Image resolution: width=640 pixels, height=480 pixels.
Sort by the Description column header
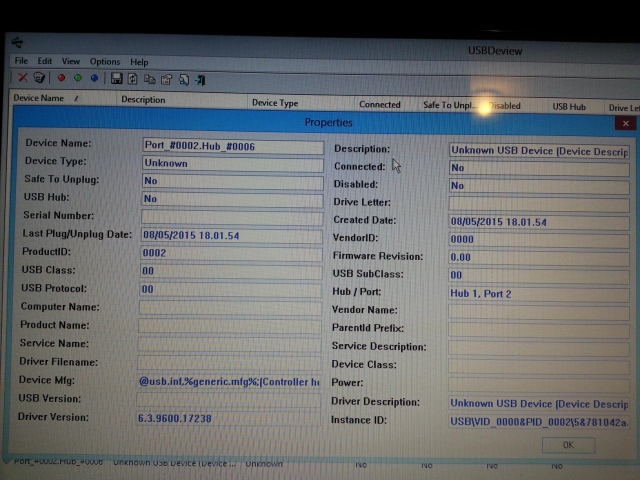coord(182,100)
